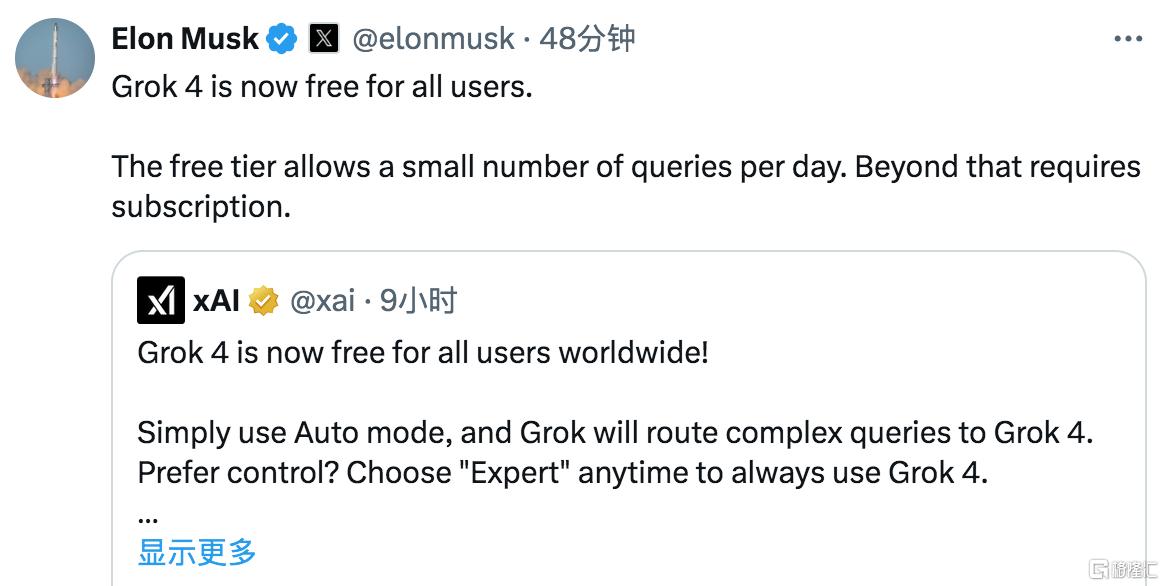Screen dimensions: 1164x586
Task: Click the X affiliation badge icon
Action: (324, 39)
